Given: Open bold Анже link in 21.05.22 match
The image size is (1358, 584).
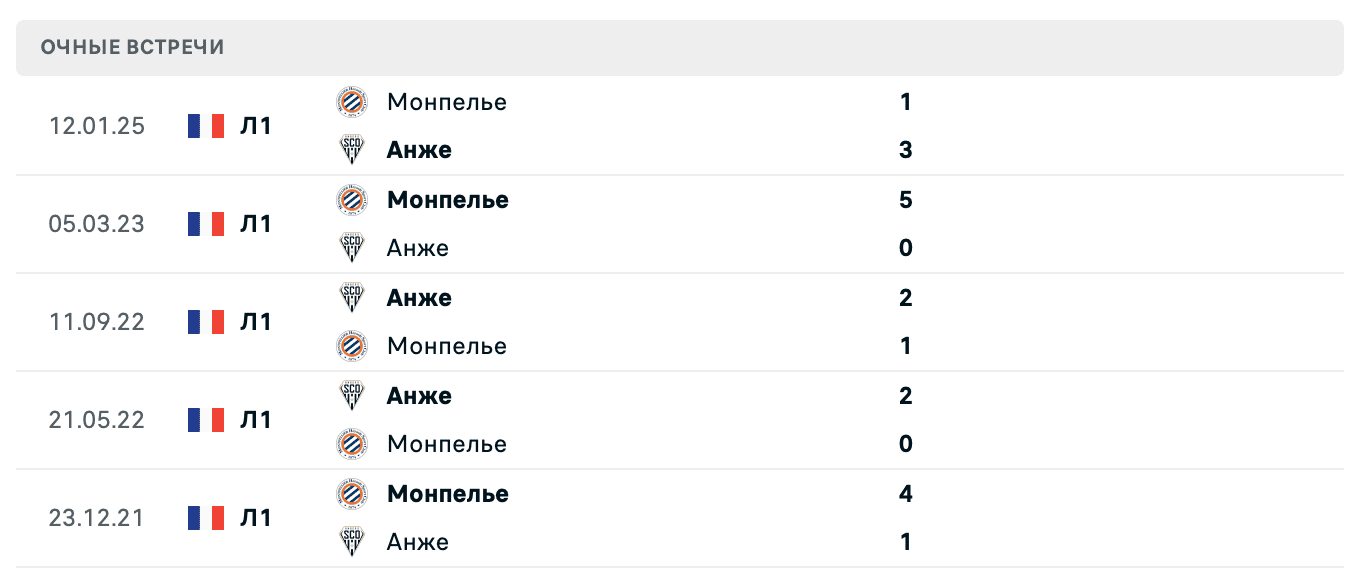Looking at the screenshot, I should click(x=419, y=396).
